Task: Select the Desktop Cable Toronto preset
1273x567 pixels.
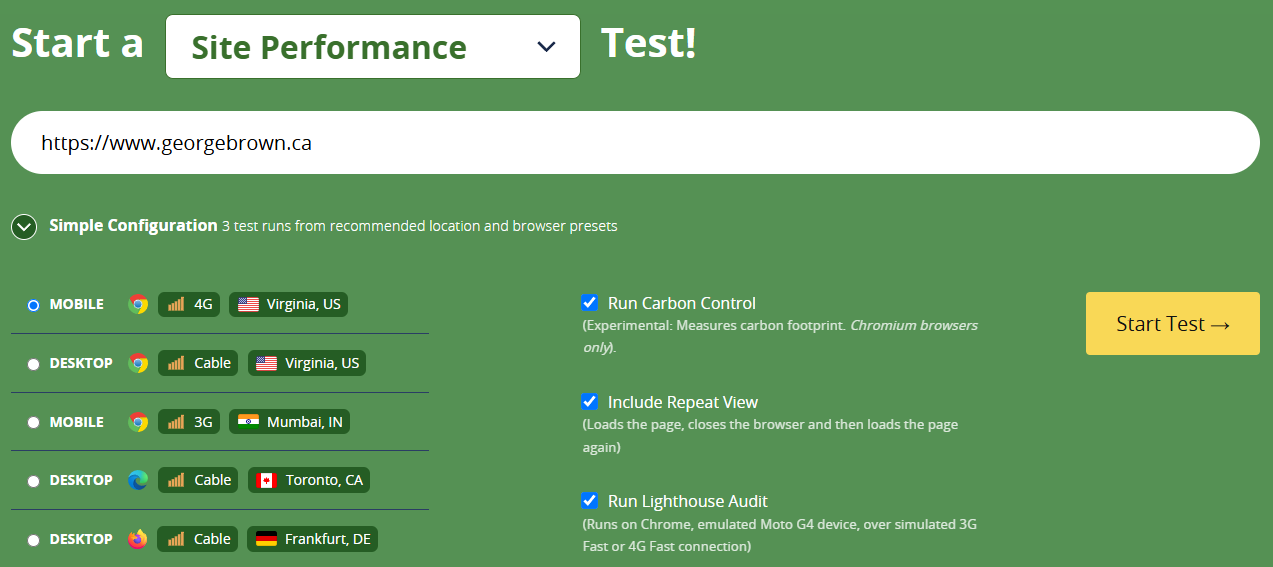Action: coord(34,481)
